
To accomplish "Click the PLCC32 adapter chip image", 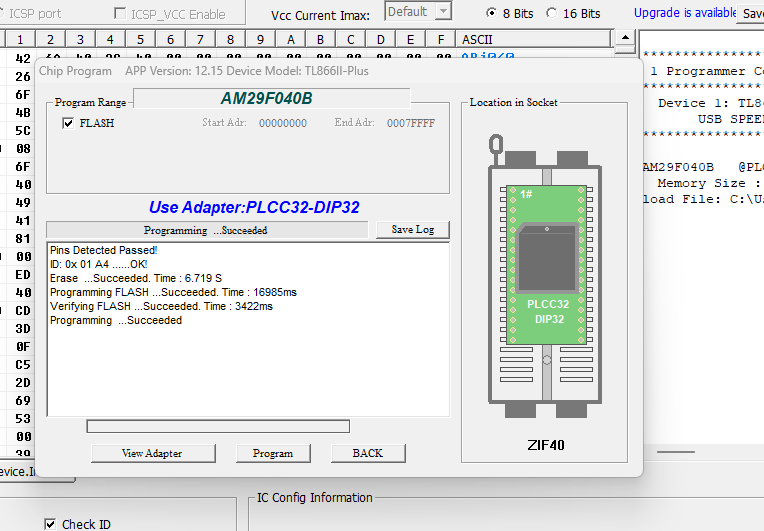I will 547,258.
